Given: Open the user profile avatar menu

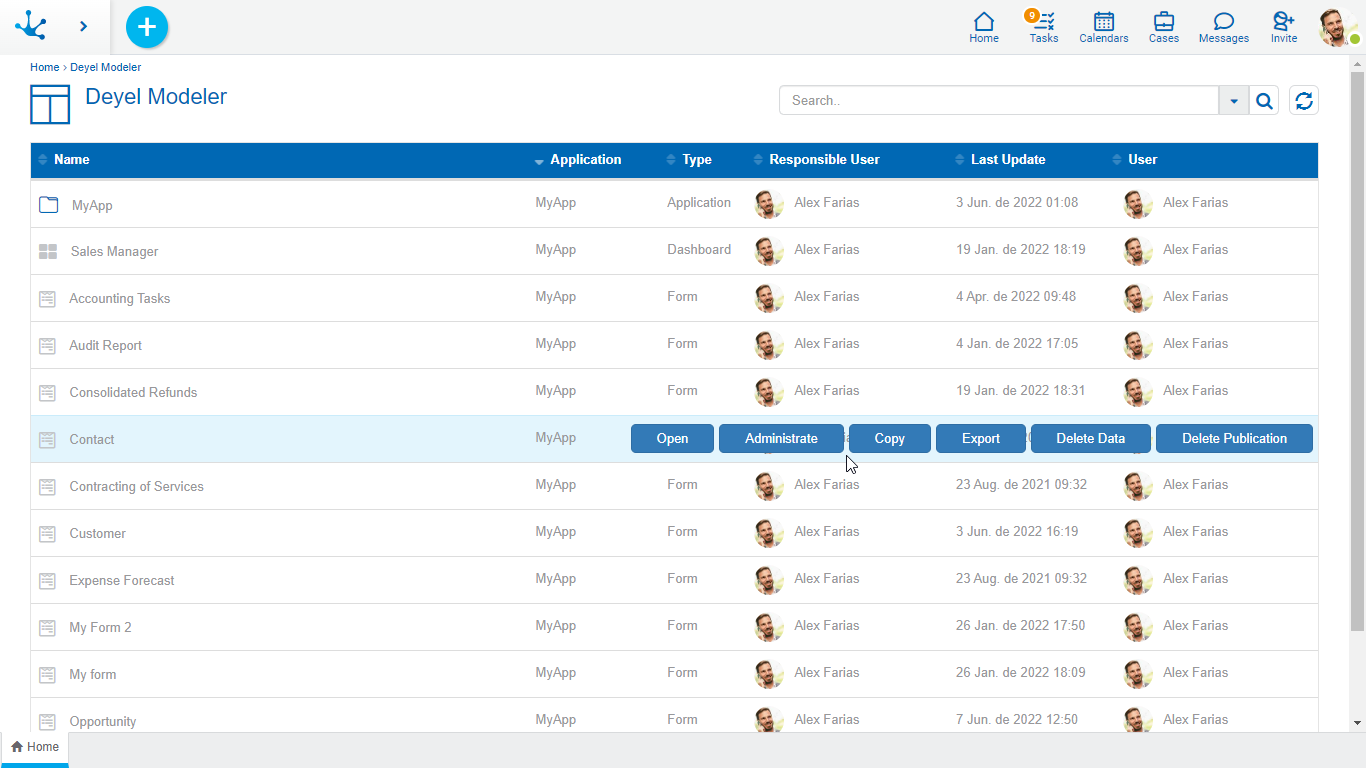Looking at the screenshot, I should (x=1338, y=27).
